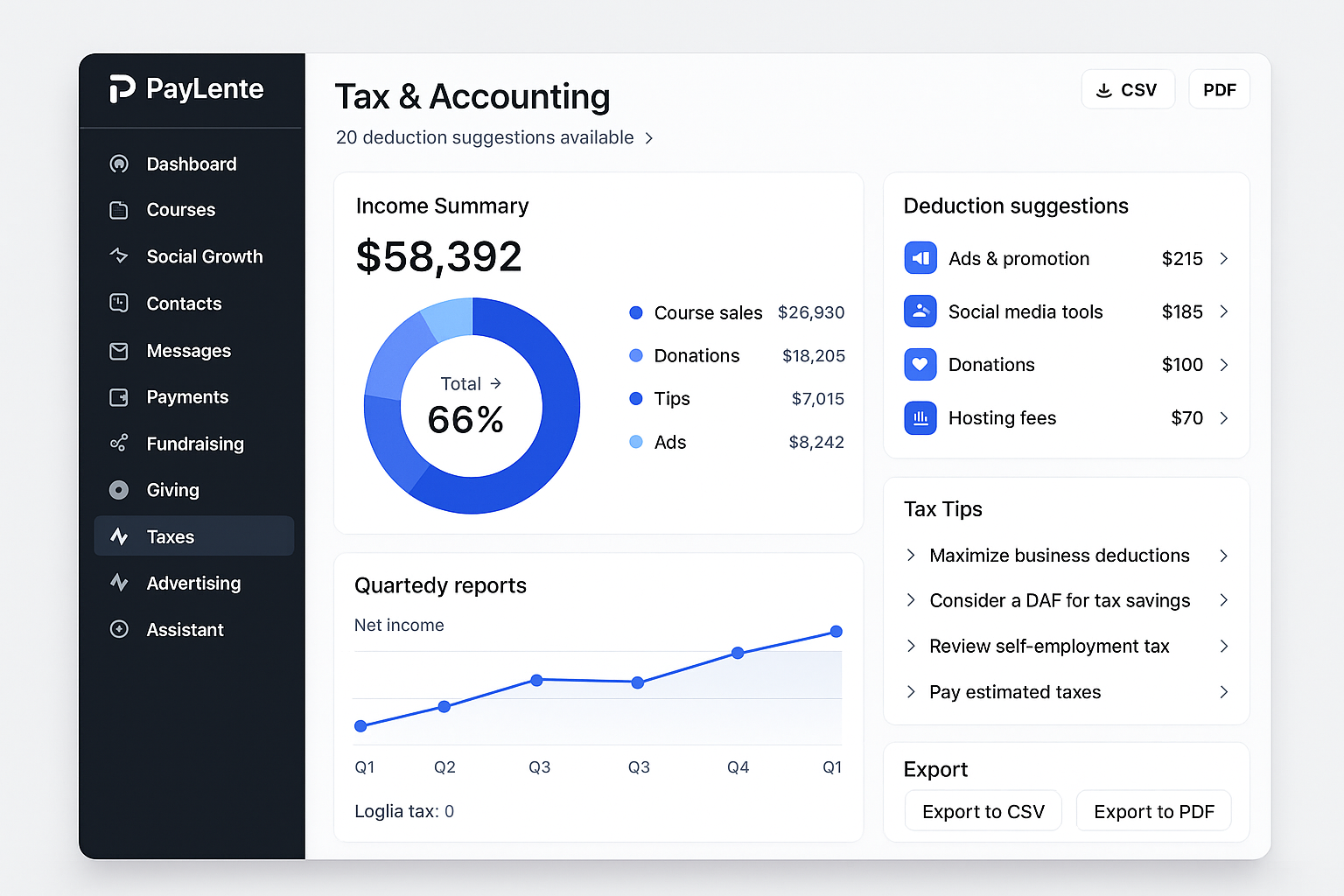Open the chevron after deduction suggestions link

(x=649, y=138)
